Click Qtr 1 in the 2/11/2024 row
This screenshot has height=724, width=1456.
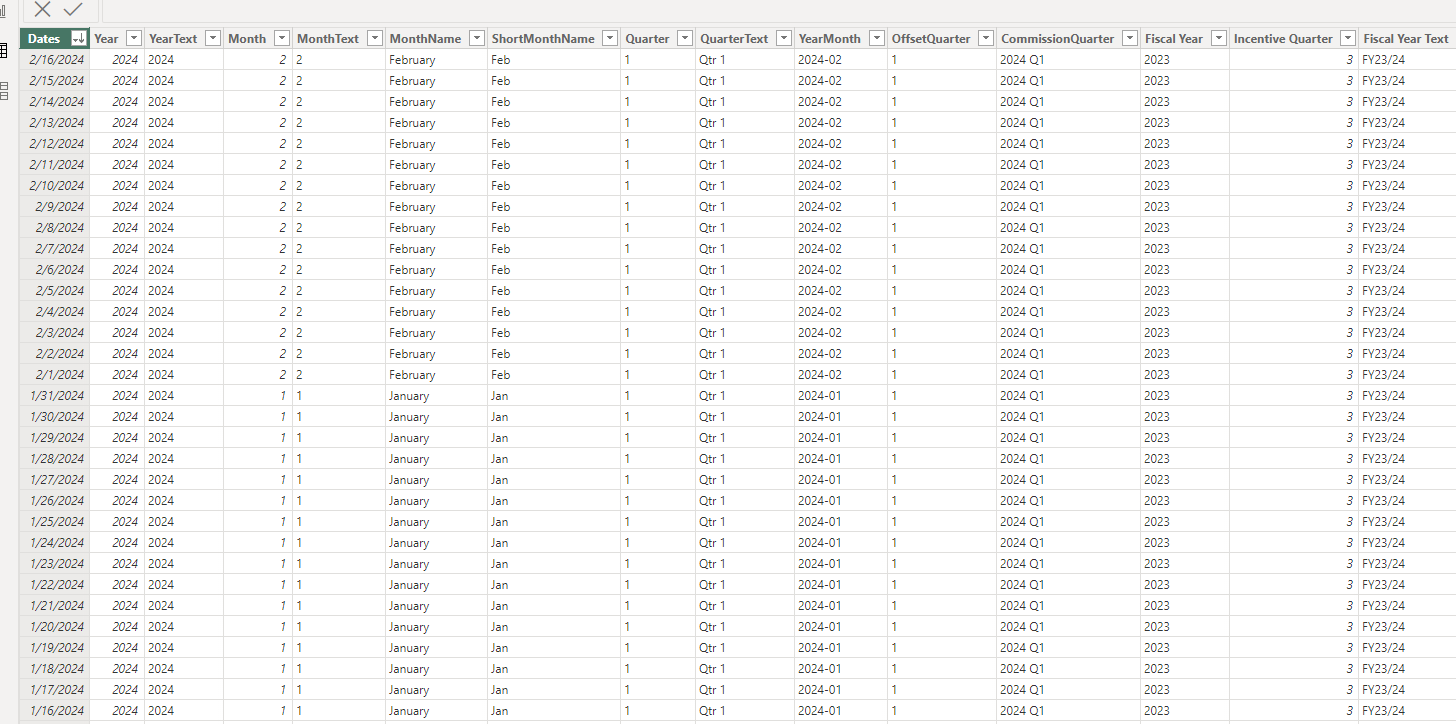coord(712,165)
